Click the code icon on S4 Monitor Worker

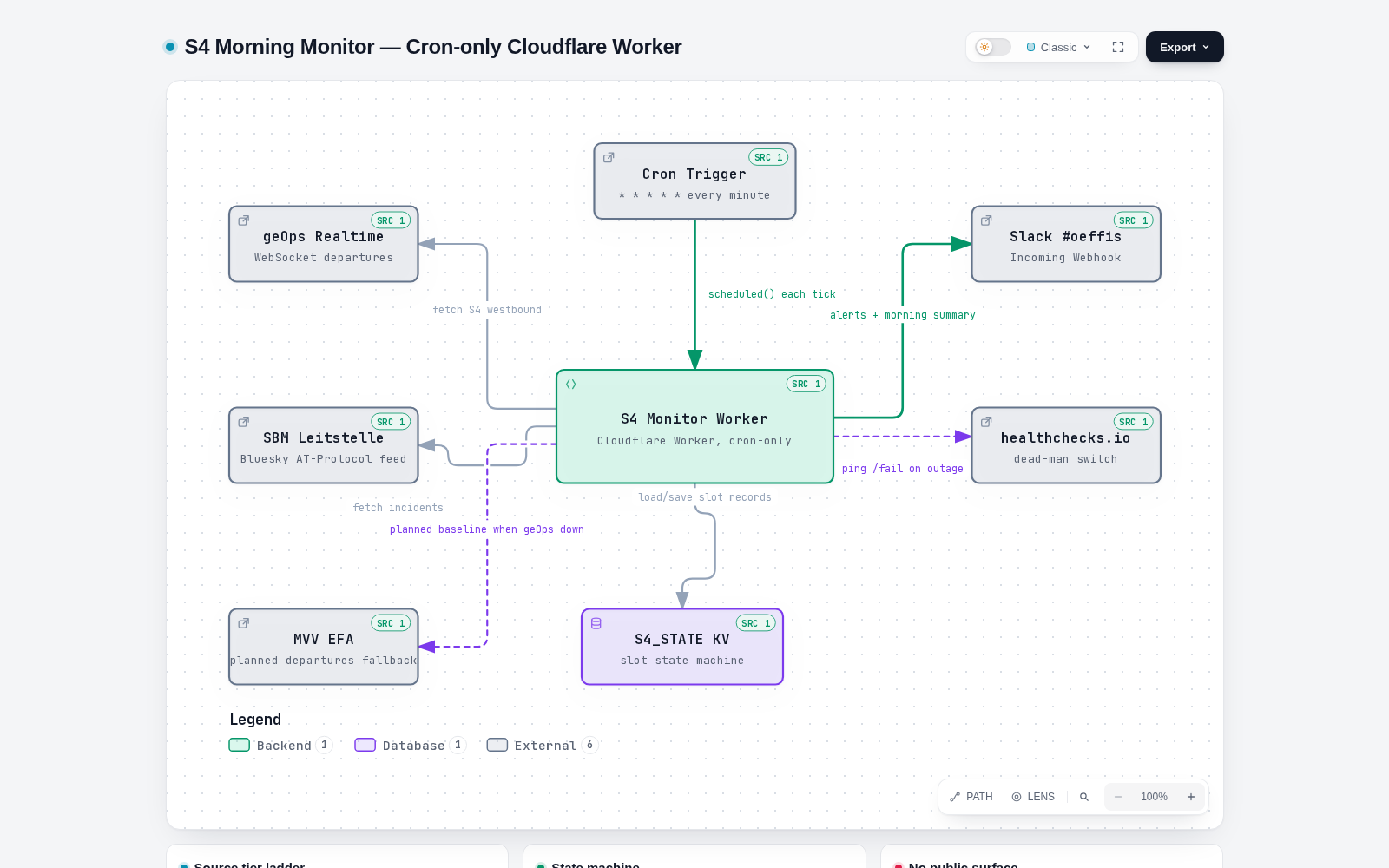571,384
